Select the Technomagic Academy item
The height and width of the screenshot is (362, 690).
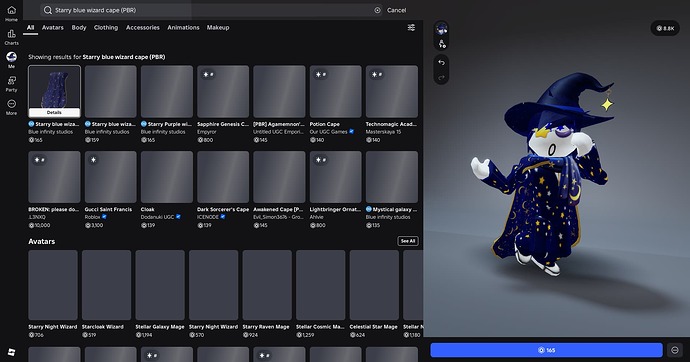coord(392,91)
